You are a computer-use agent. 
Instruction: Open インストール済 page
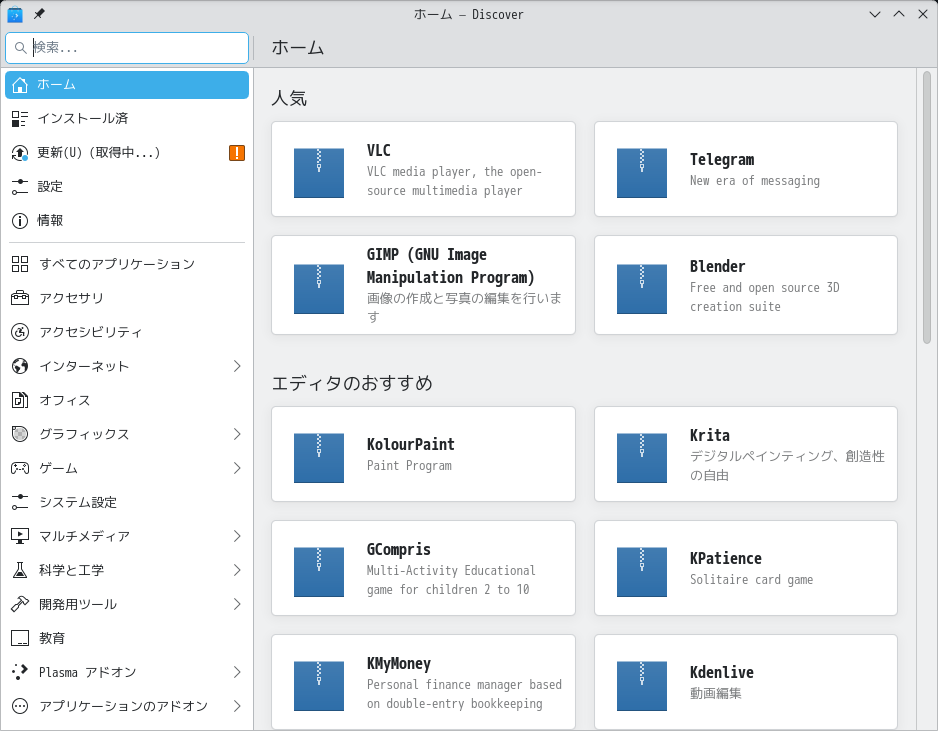[x=127, y=118]
